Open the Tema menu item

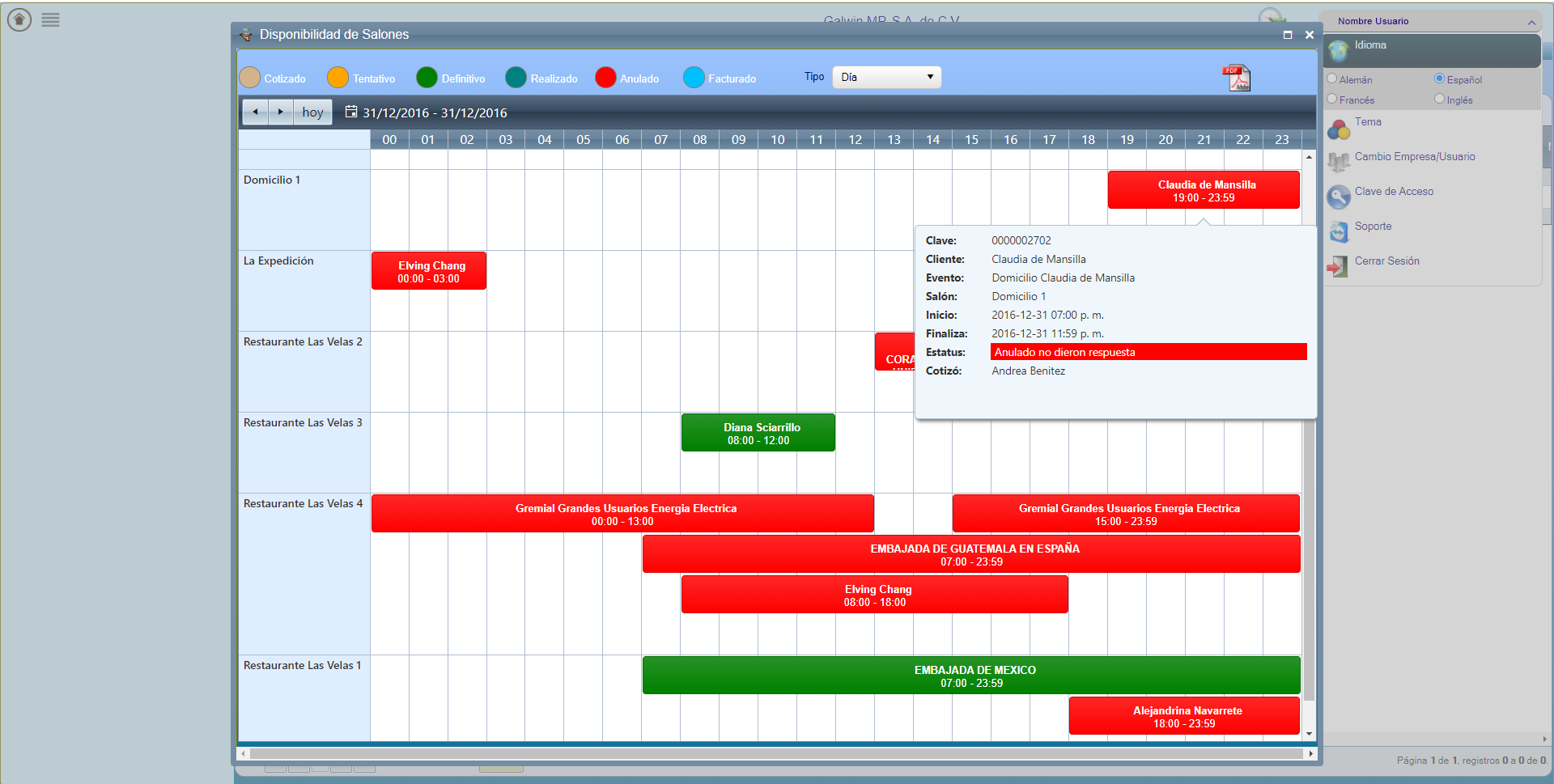point(1368,122)
